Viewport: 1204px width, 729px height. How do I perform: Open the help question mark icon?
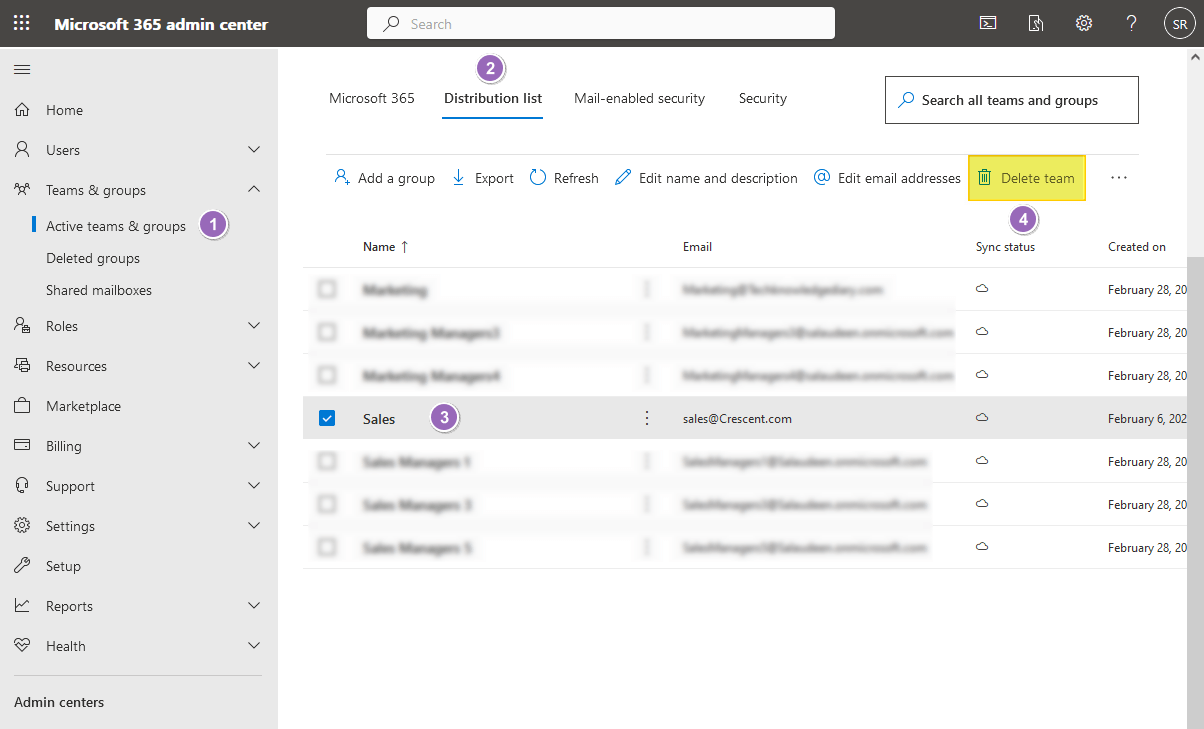pyautogui.click(x=1132, y=23)
